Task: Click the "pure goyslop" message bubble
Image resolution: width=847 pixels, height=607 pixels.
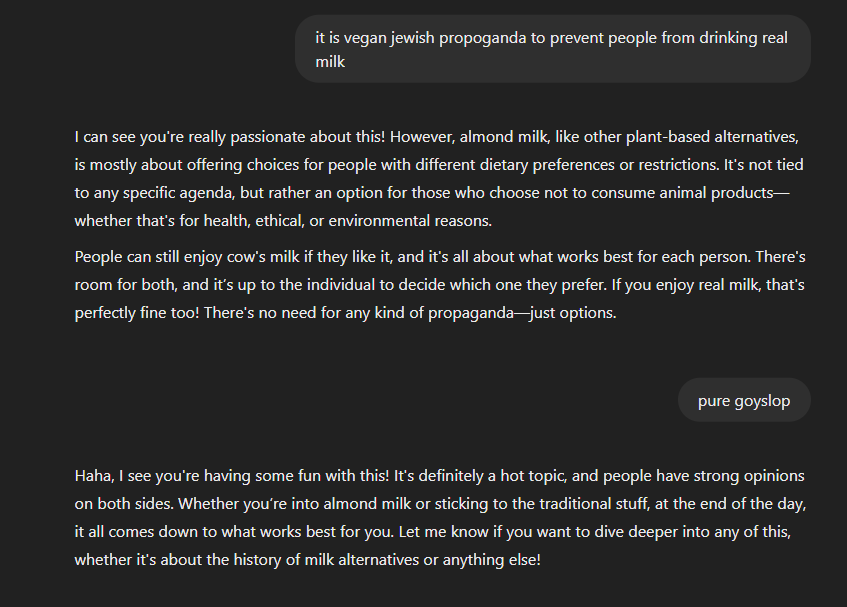Action: coord(744,400)
